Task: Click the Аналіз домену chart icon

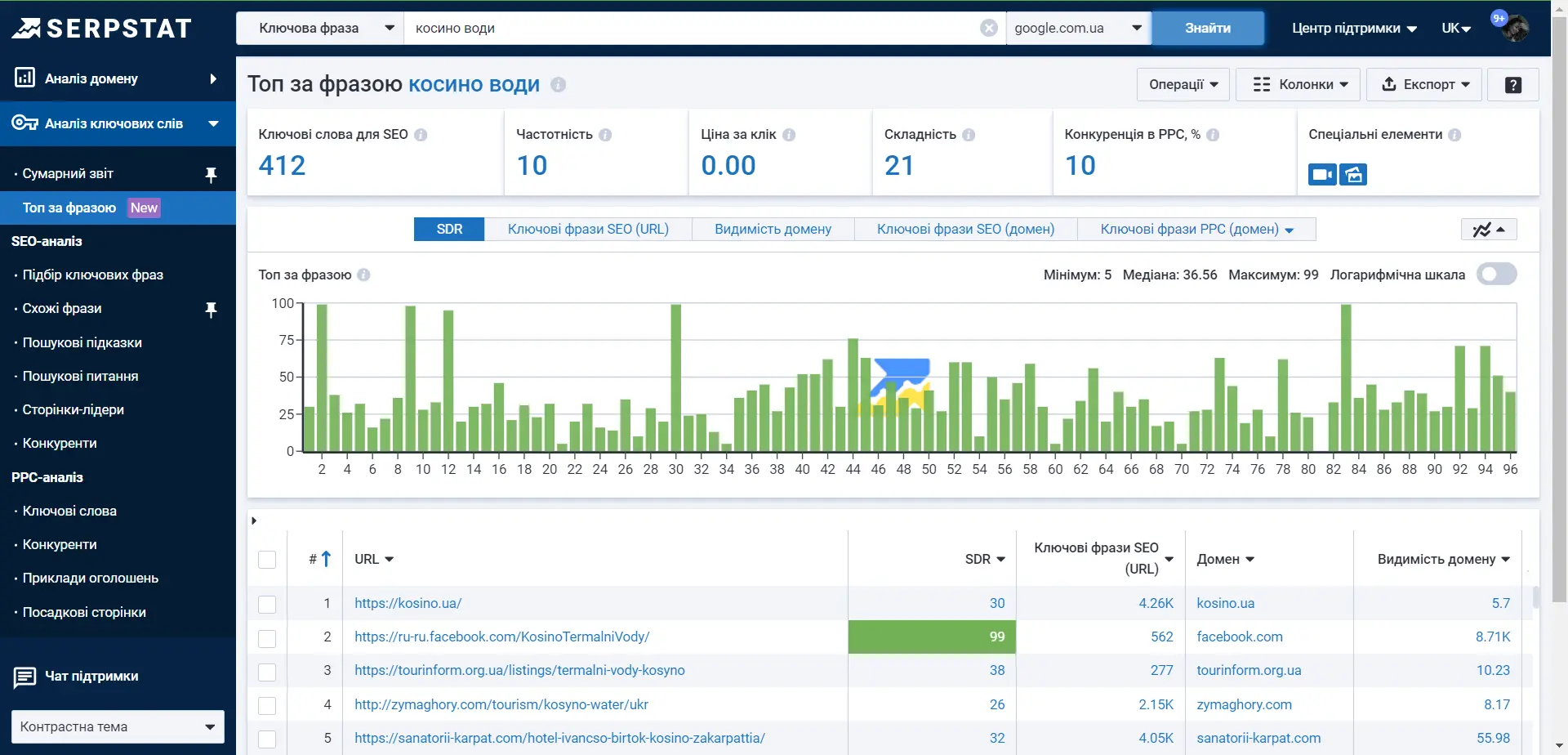Action: click(x=25, y=78)
